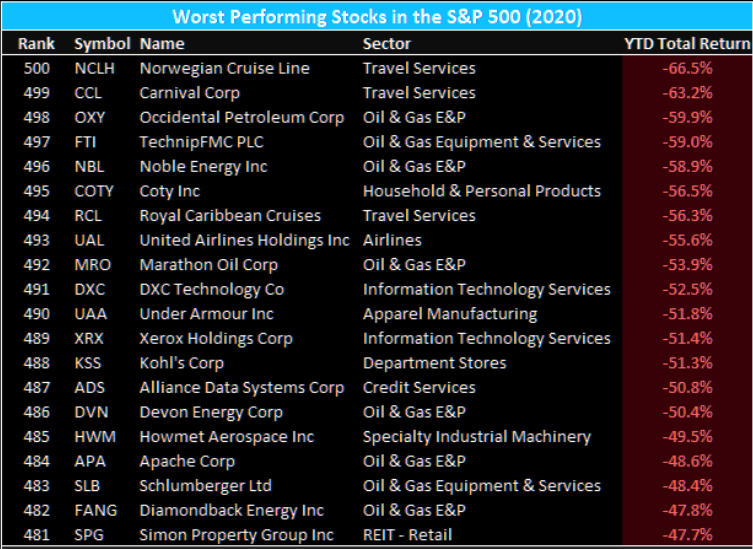Select the YTD Total Return header
753x549 pixels.
pos(686,44)
